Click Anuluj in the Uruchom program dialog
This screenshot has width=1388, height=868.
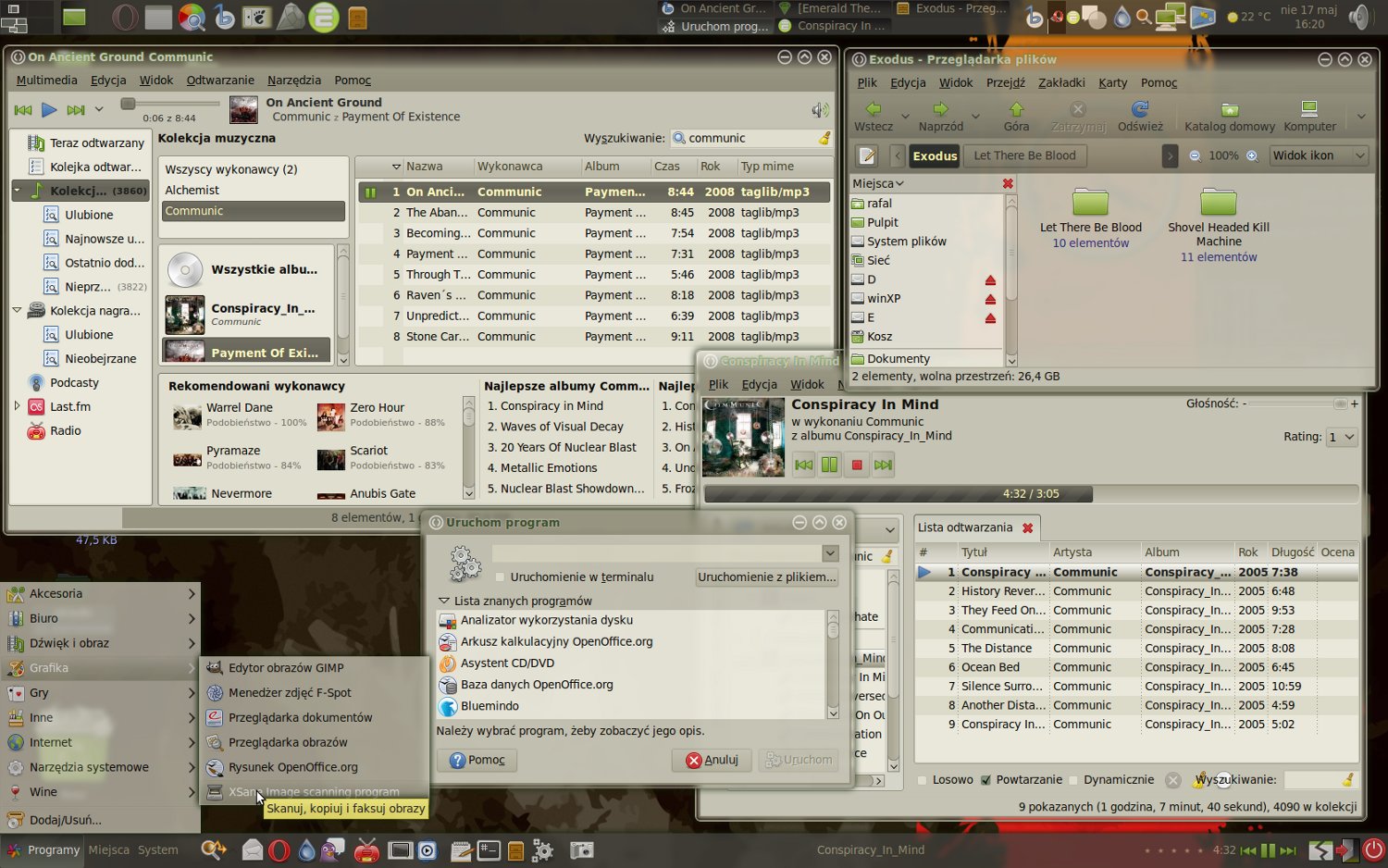(712, 760)
